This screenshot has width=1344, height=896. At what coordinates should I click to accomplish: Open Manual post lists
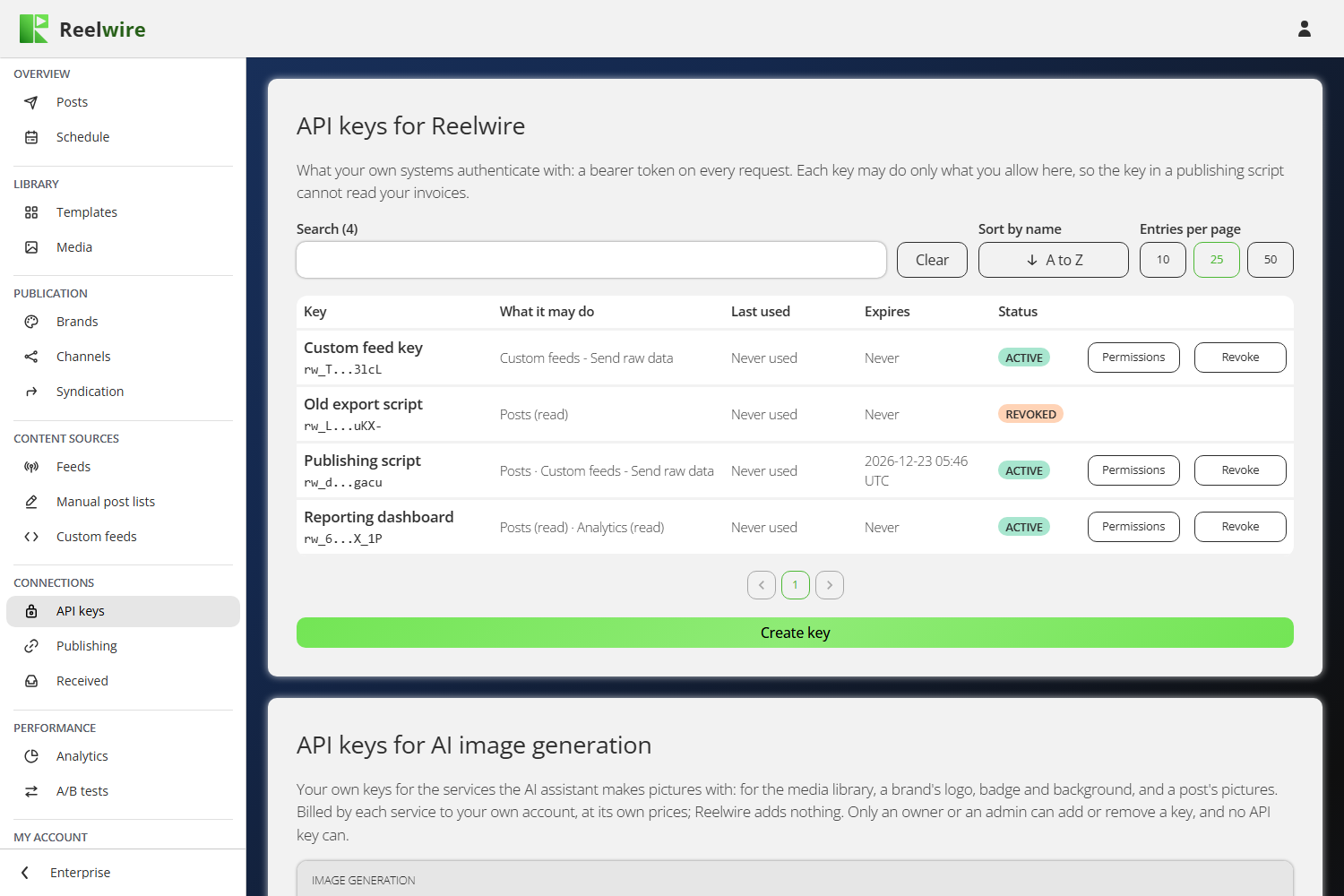coord(123,502)
